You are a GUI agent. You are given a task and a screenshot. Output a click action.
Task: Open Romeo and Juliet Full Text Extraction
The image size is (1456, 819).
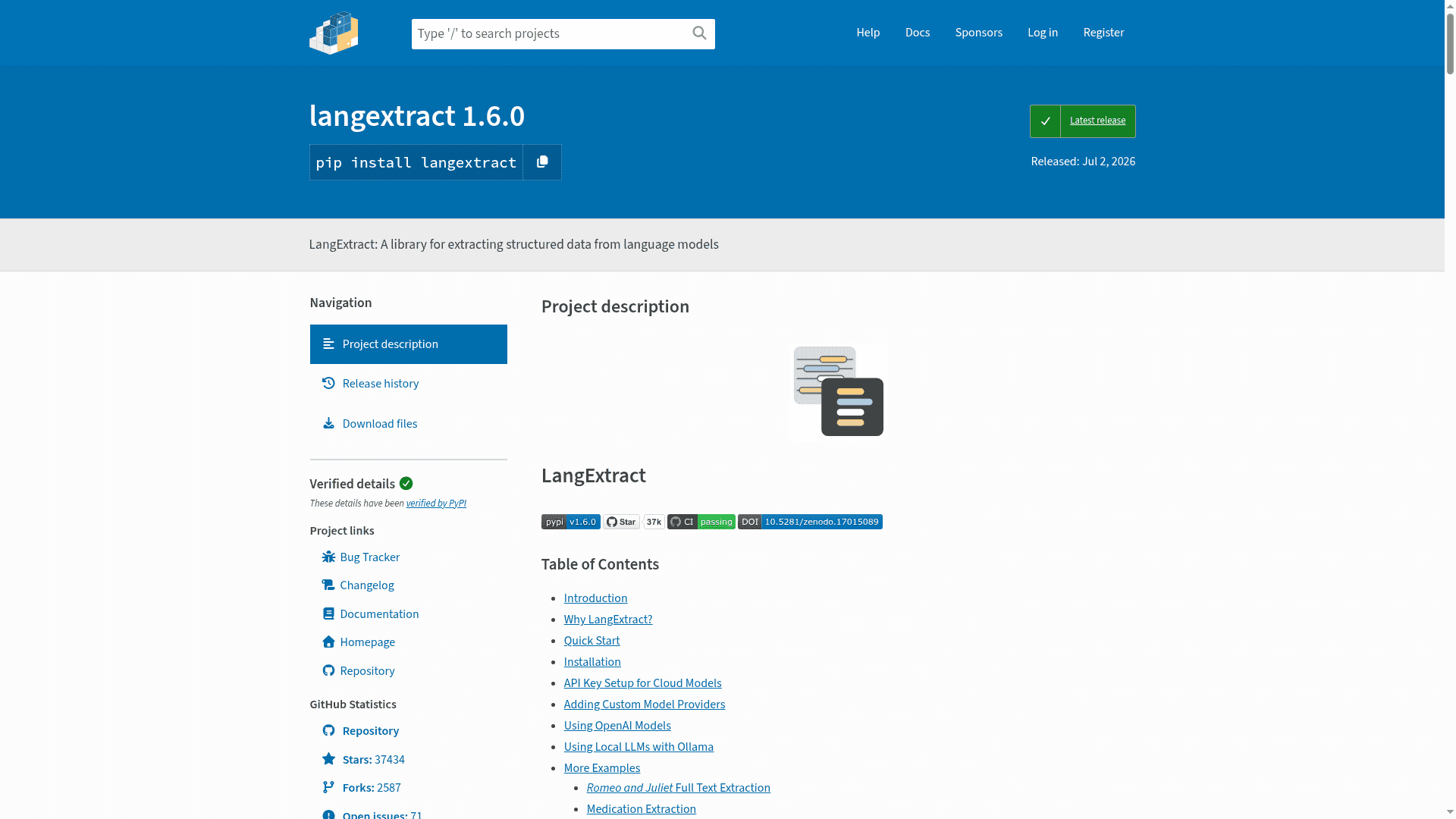click(679, 788)
